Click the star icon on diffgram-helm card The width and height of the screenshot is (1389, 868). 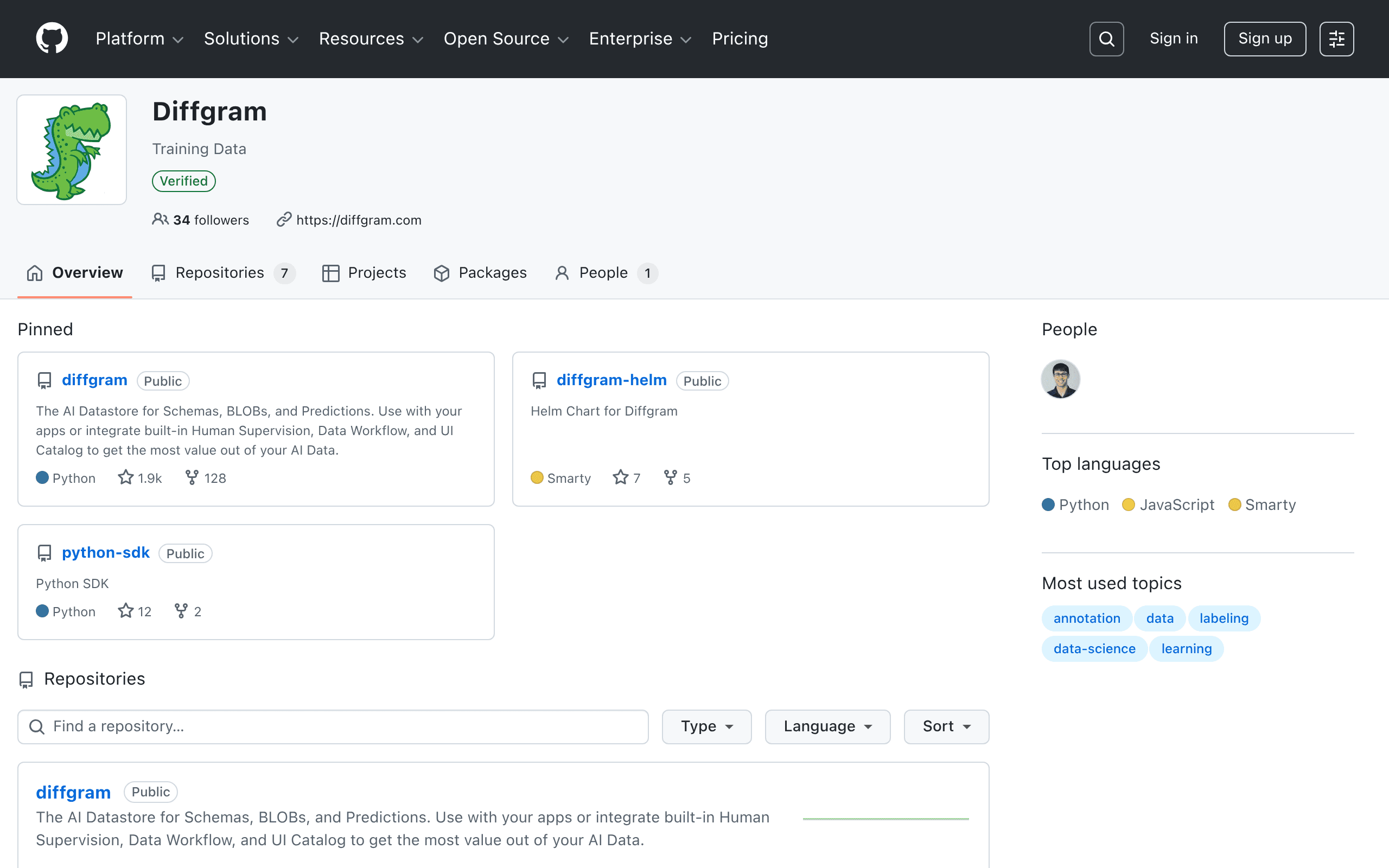(x=621, y=477)
